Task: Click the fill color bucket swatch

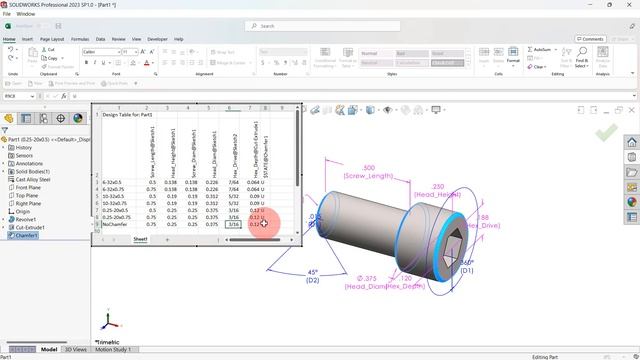Action: click(x=133, y=63)
